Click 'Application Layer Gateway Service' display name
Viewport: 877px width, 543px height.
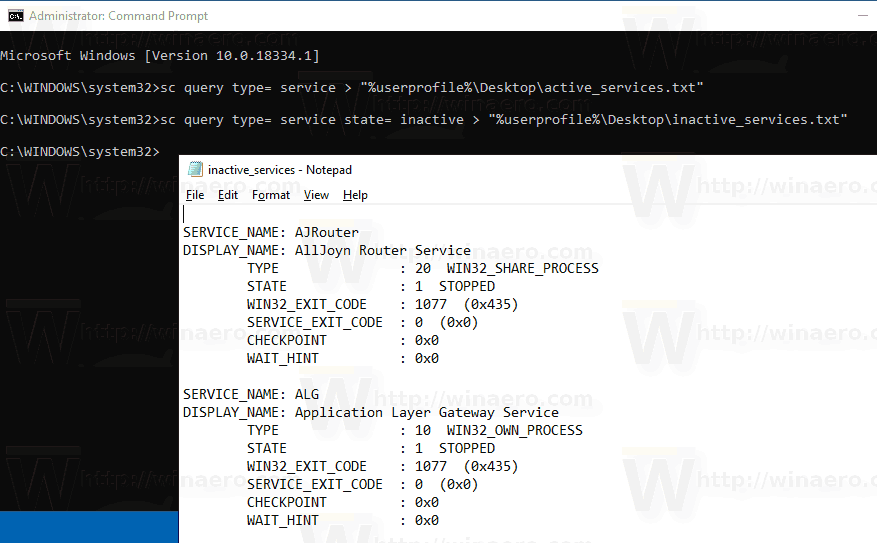pos(427,412)
